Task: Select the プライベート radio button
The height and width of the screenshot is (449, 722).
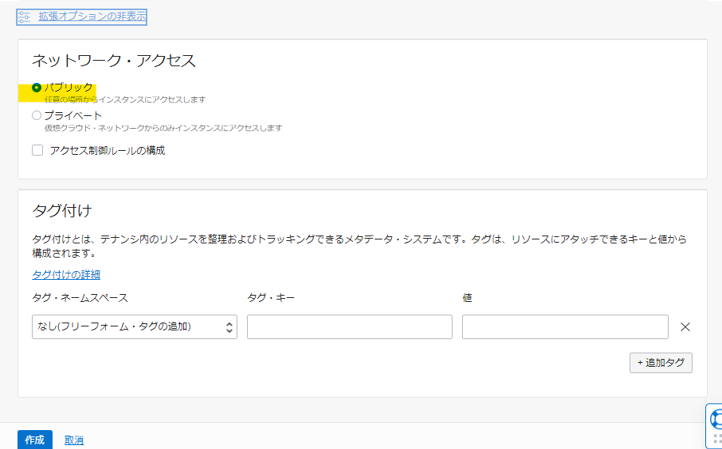Action: click(36, 116)
